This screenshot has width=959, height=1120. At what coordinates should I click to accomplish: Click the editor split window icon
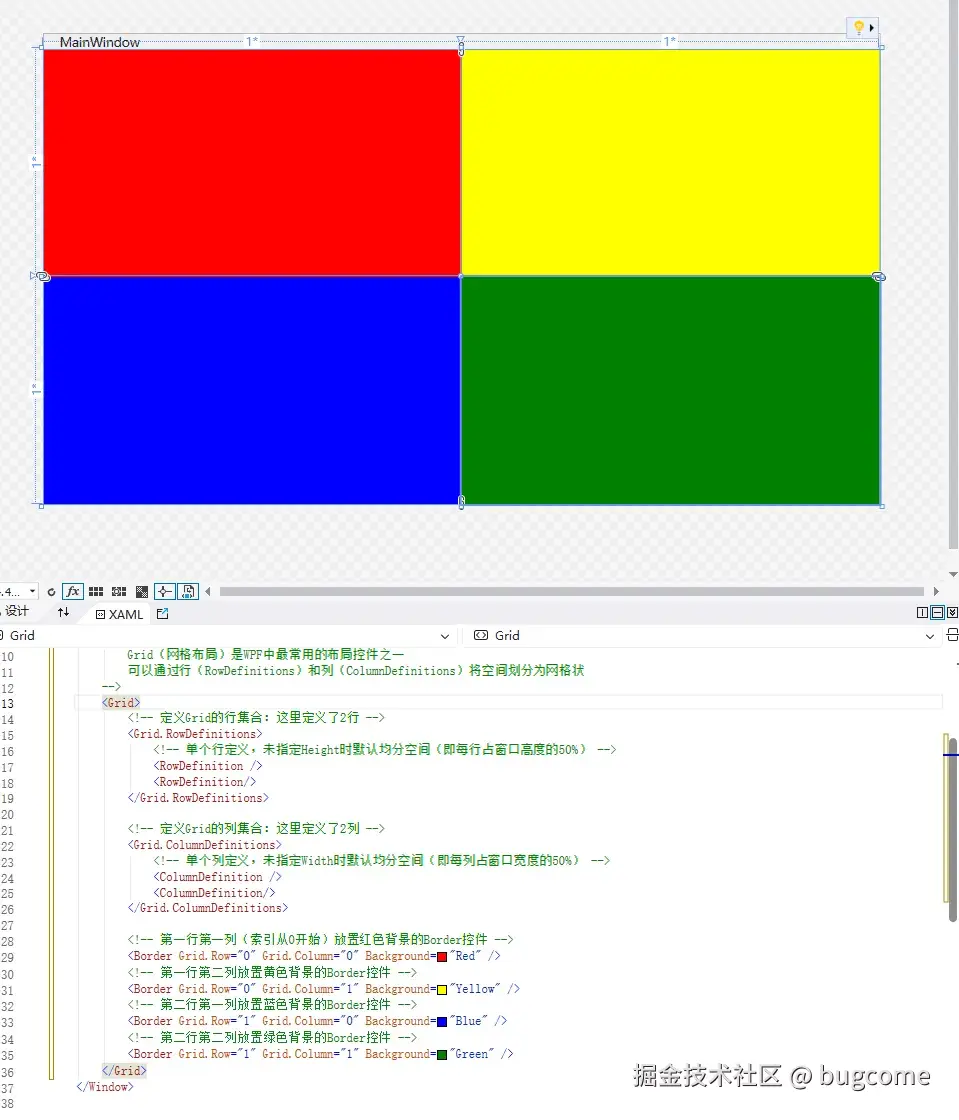pos(953,635)
